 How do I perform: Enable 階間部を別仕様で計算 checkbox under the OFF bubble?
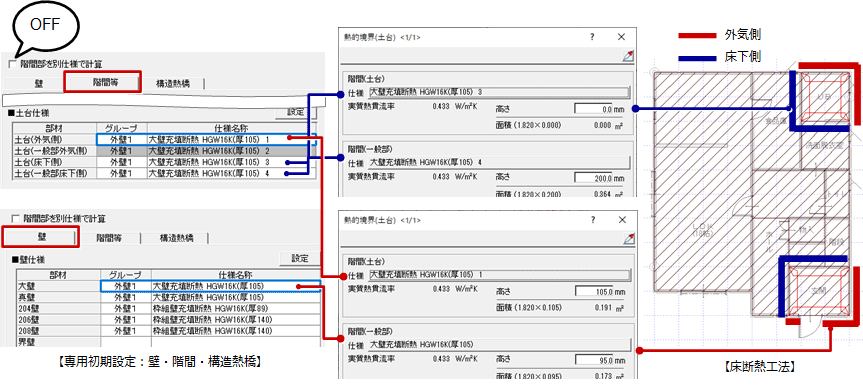point(12,64)
